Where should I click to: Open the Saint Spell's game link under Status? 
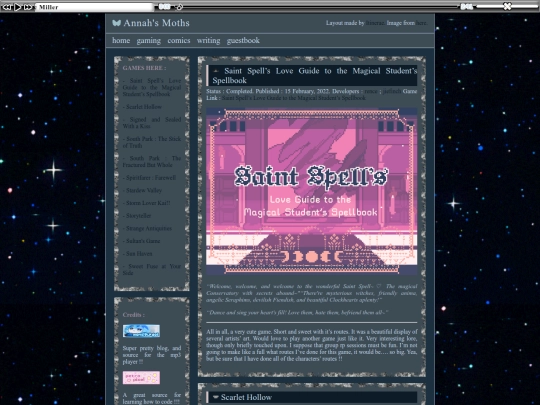coord(294,98)
